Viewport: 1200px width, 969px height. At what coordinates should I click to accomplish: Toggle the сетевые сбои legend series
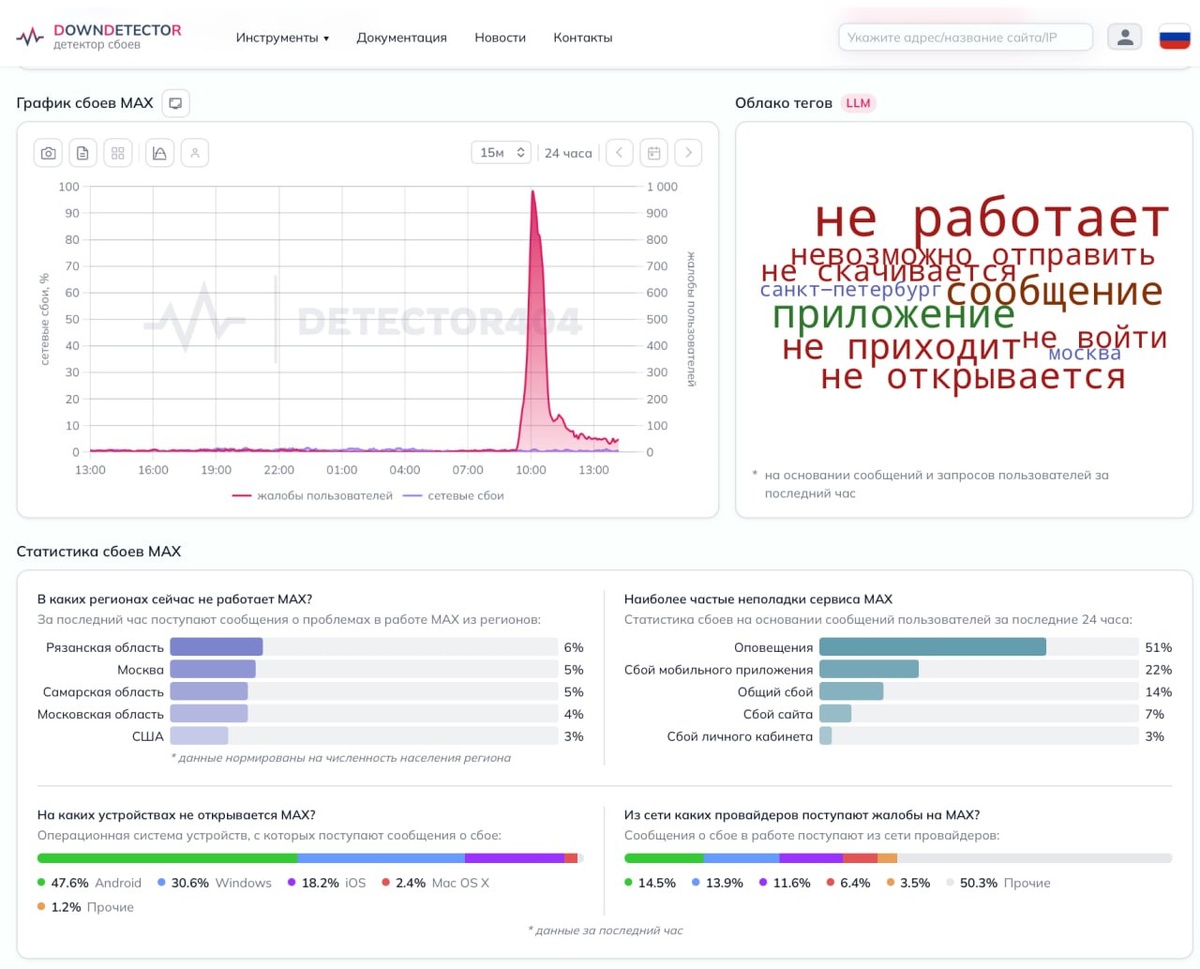[453, 495]
